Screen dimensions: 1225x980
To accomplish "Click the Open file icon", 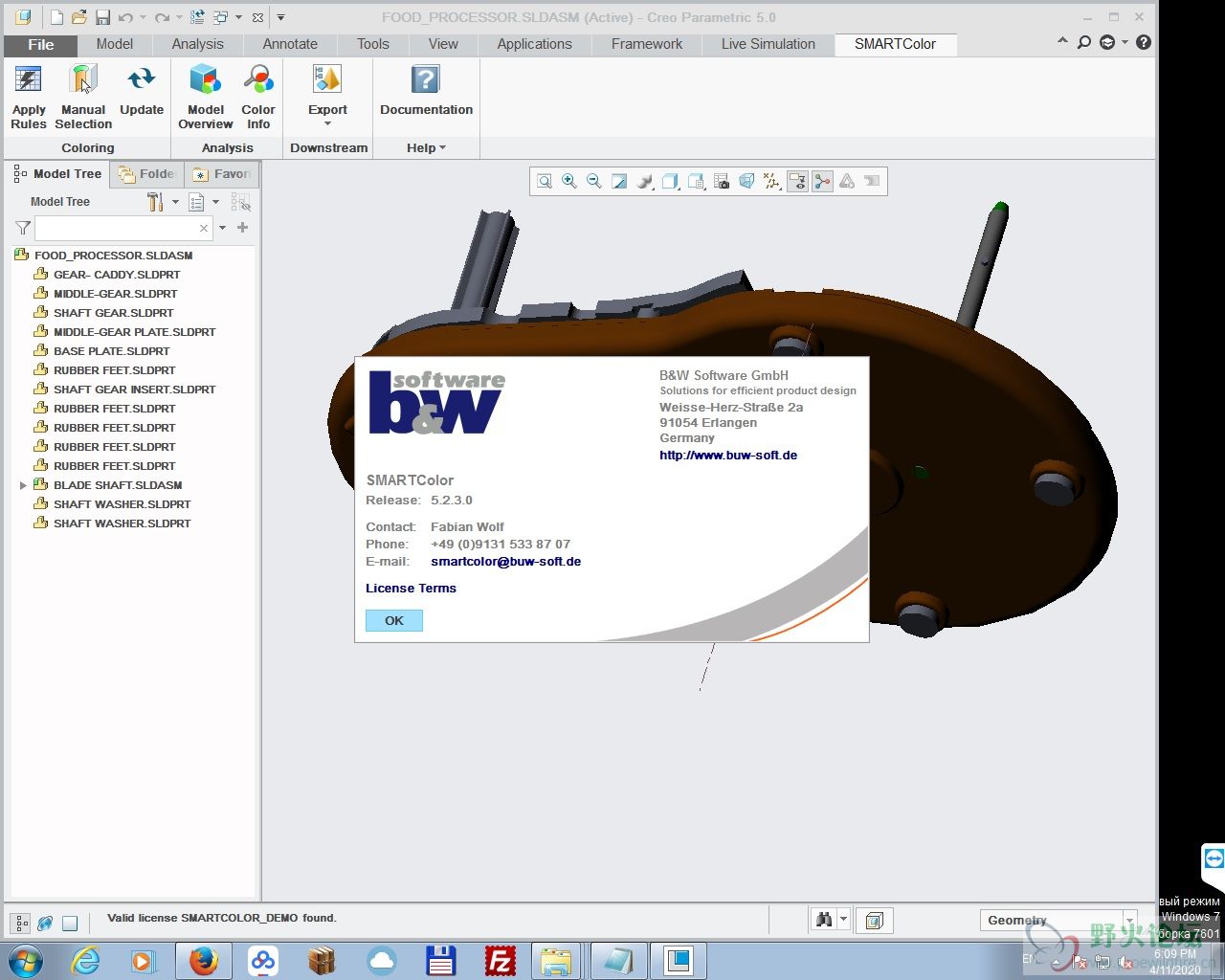I will coord(79,17).
